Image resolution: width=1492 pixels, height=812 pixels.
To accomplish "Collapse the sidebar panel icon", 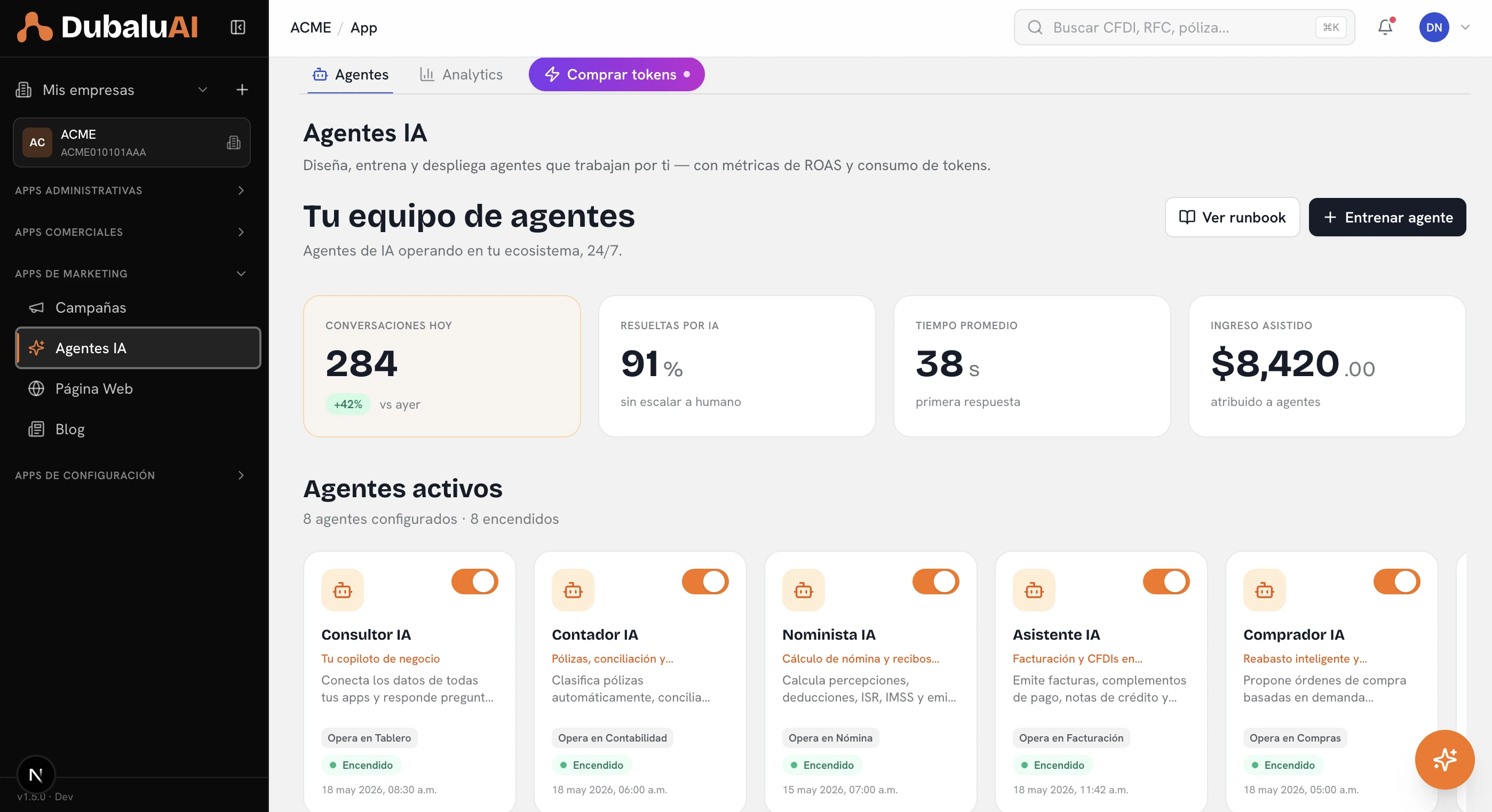I will [x=238, y=27].
